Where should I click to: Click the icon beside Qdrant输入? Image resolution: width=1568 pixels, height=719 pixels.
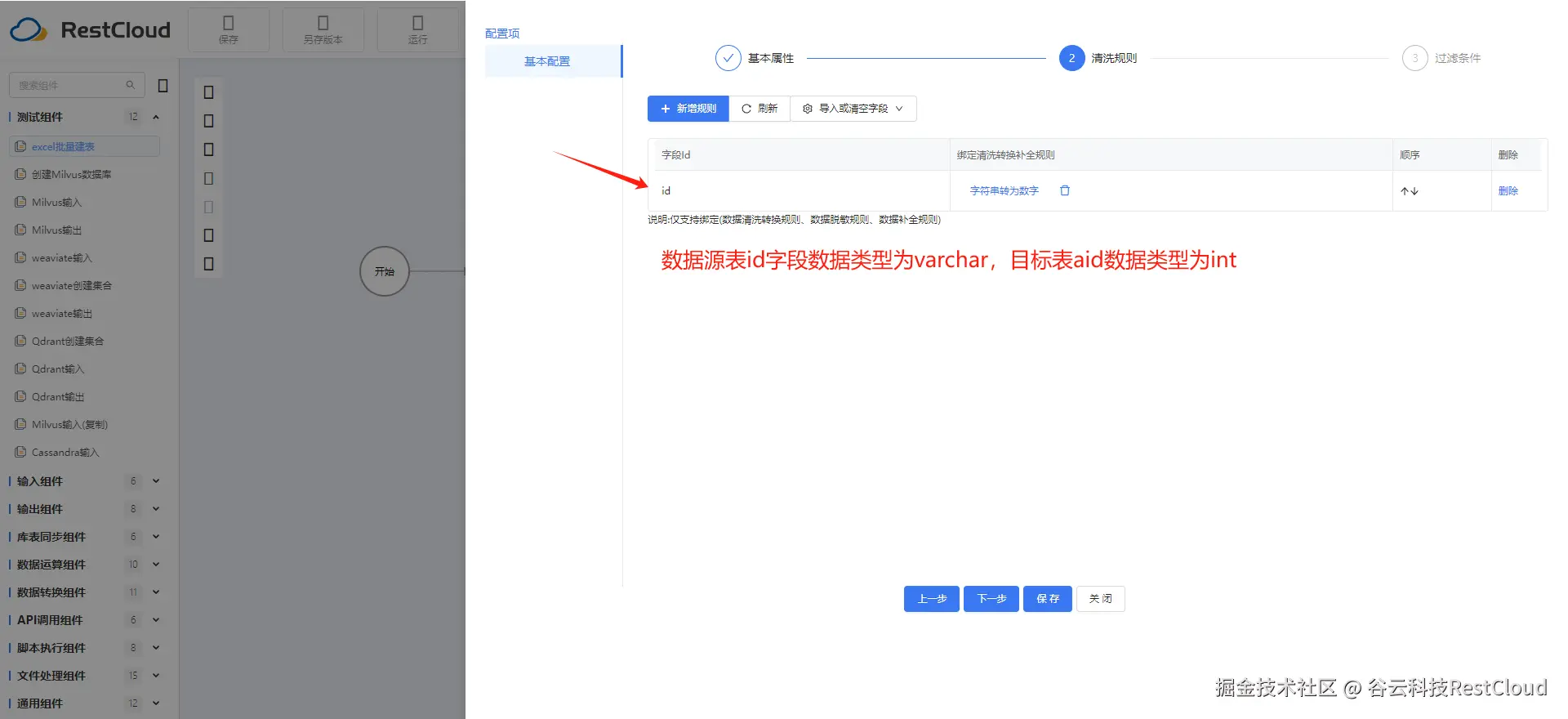pyautogui.click(x=20, y=368)
